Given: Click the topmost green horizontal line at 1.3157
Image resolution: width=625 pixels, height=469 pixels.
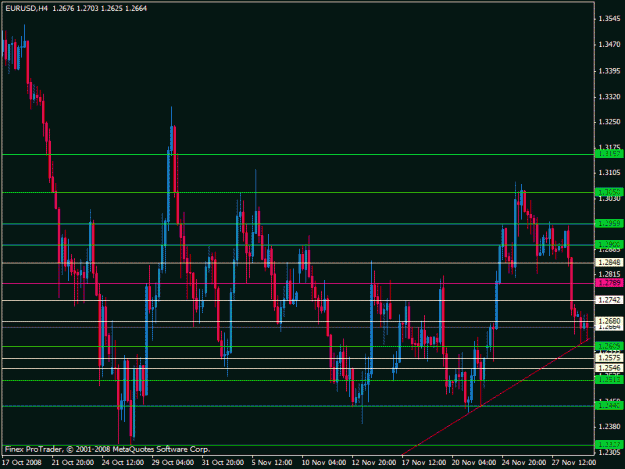Looking at the screenshot, I should [298, 154].
